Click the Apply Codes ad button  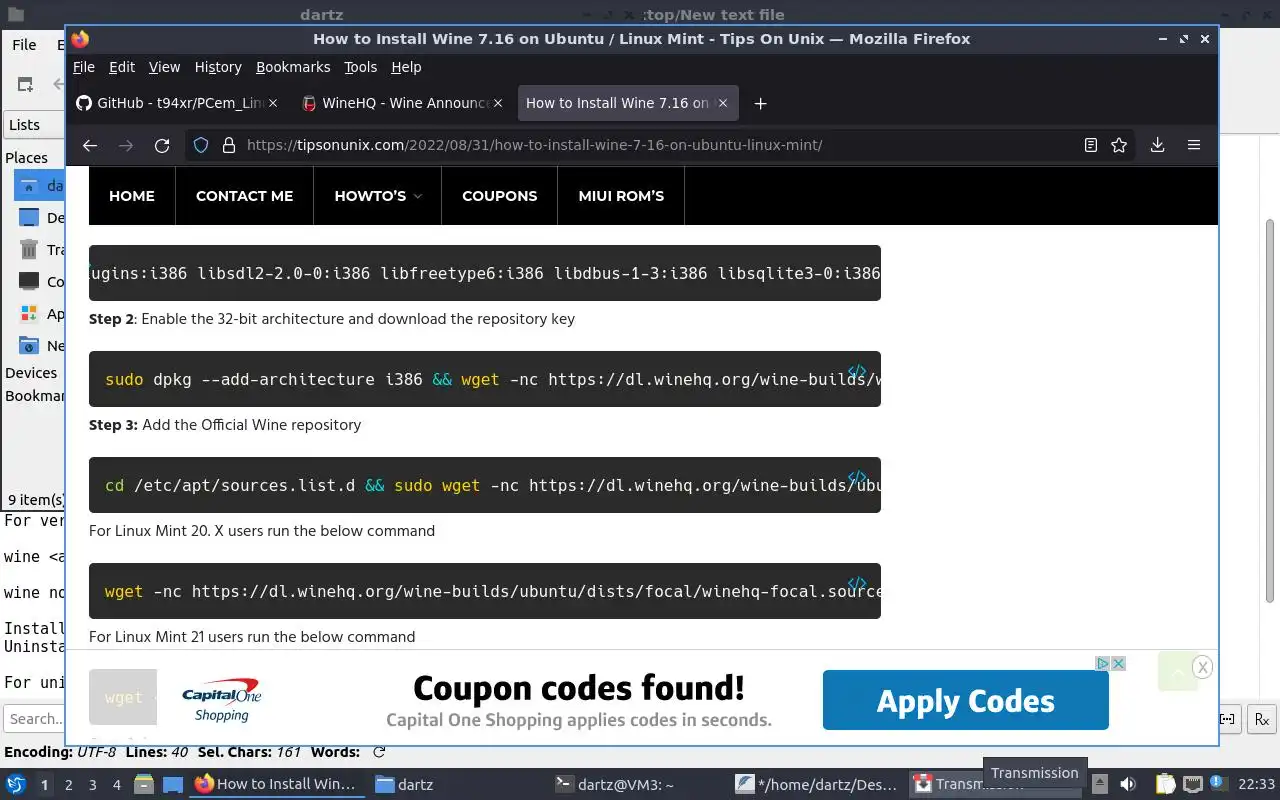click(965, 701)
